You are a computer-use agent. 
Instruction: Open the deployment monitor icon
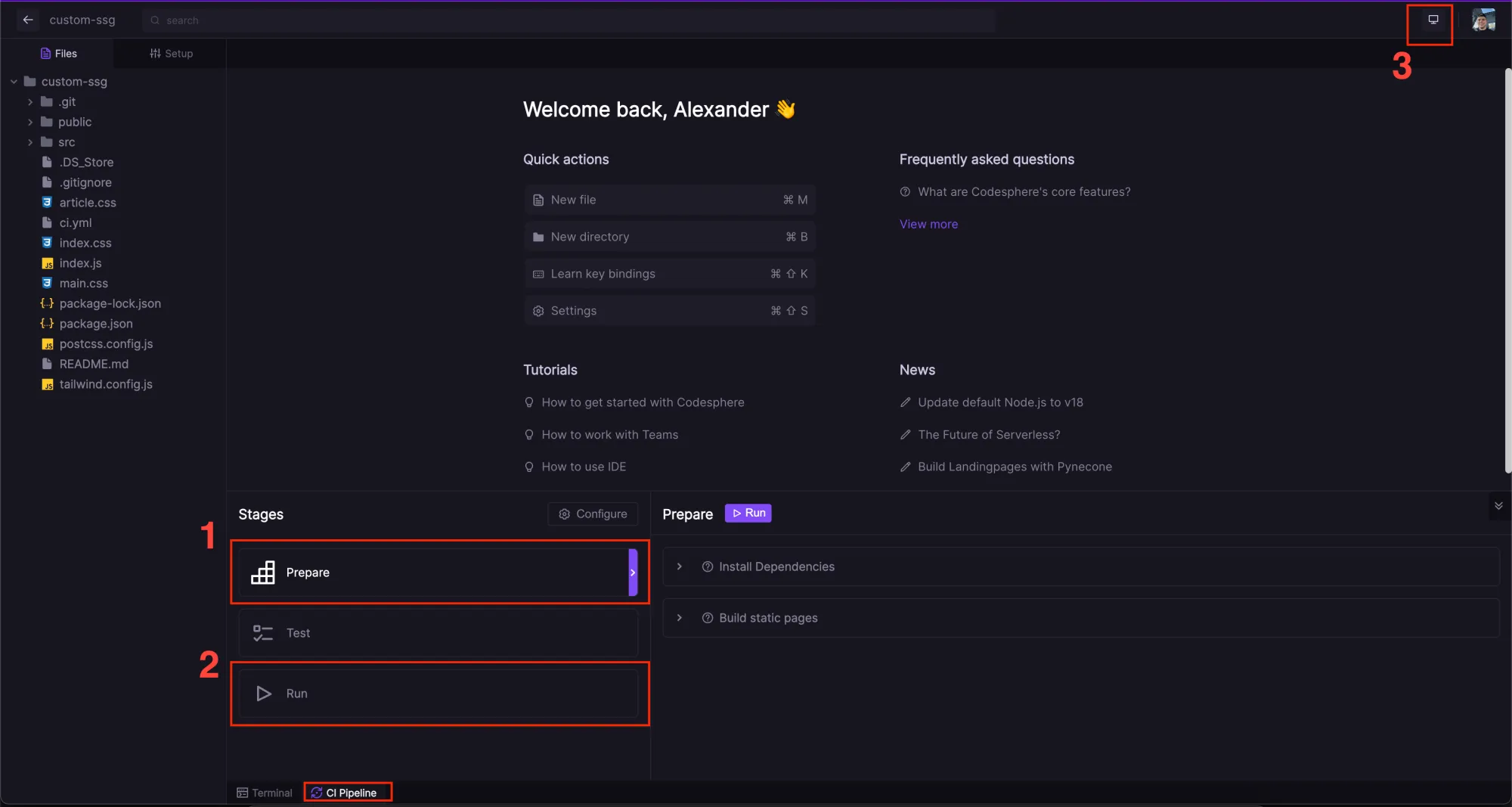[1433, 20]
